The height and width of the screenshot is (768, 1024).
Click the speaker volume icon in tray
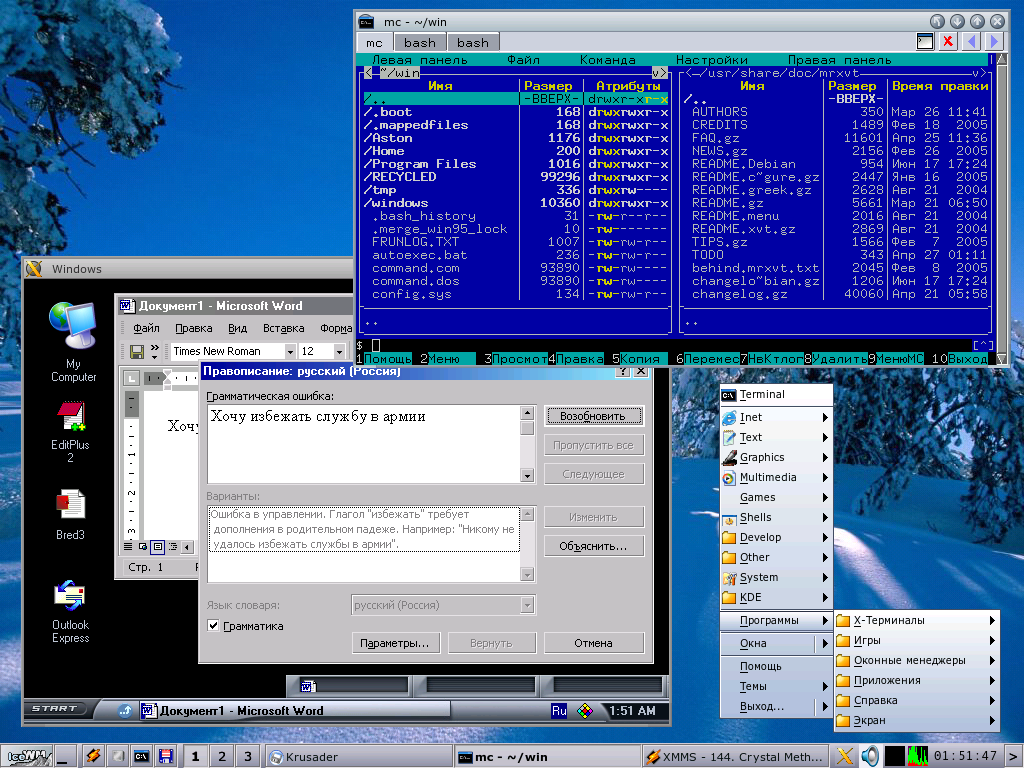click(x=869, y=756)
